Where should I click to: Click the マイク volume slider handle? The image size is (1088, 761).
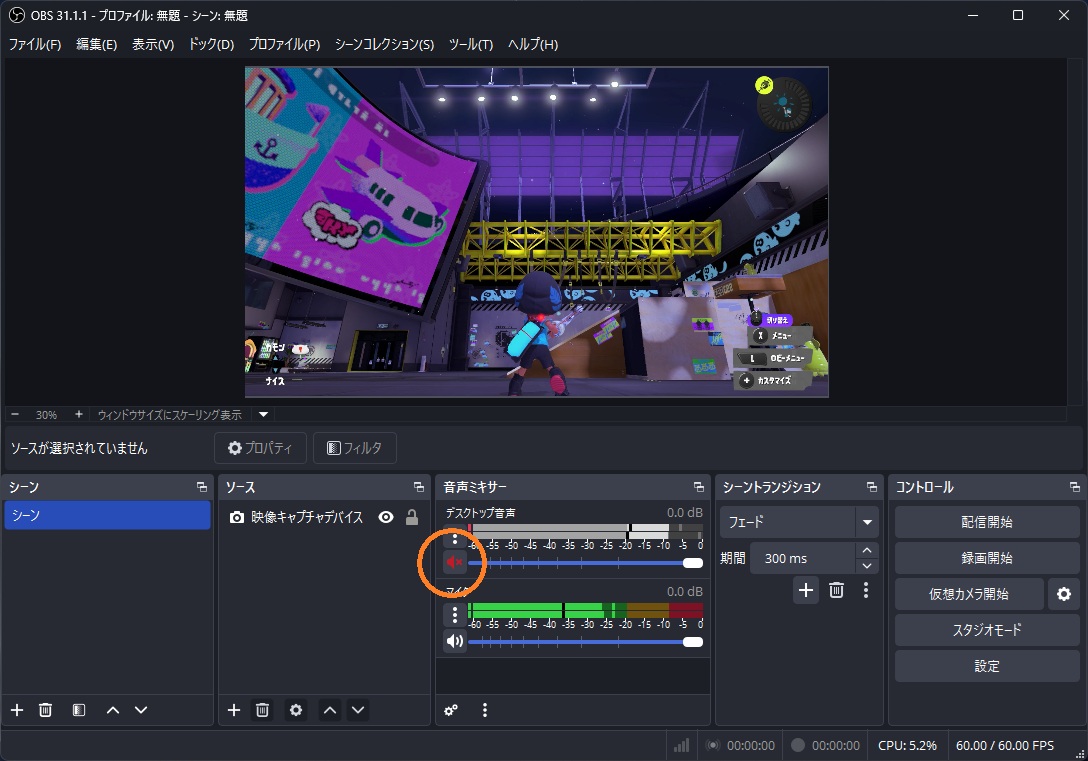coord(692,642)
